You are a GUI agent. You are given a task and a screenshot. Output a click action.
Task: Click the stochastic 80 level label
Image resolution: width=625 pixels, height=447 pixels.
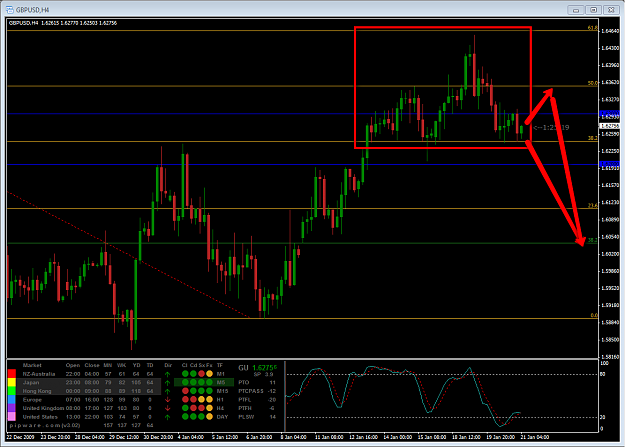(x=603, y=374)
